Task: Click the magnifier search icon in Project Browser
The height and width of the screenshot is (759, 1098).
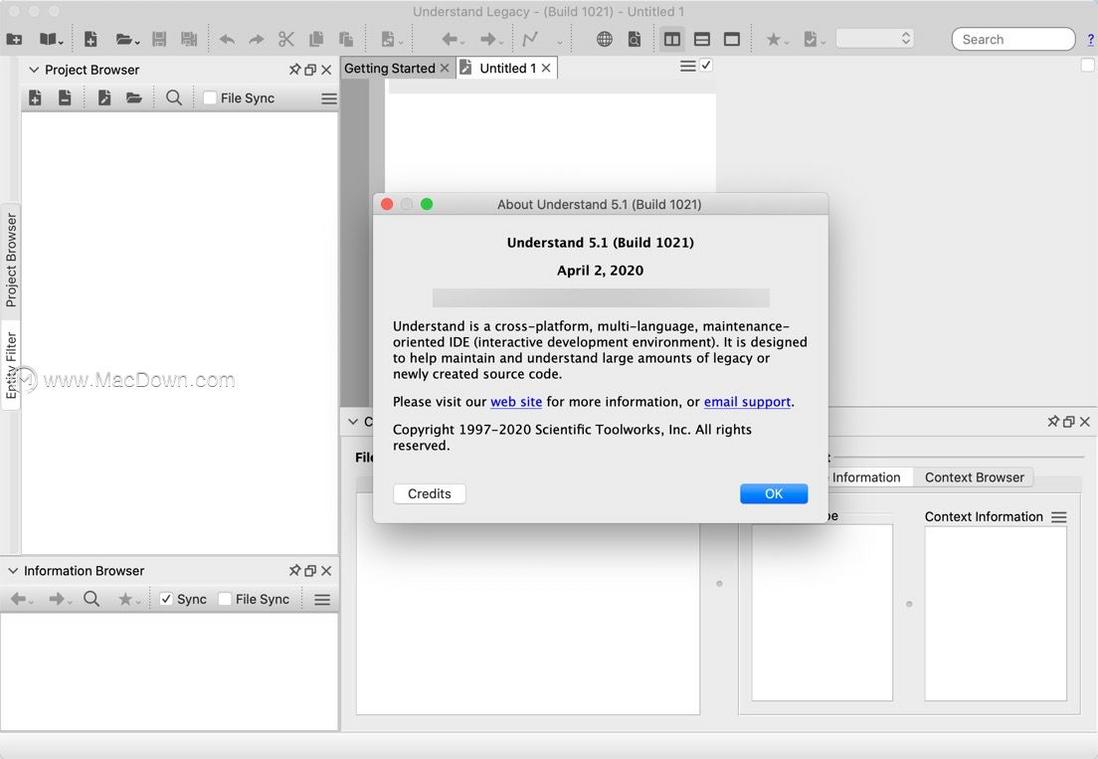Action: [x=174, y=98]
